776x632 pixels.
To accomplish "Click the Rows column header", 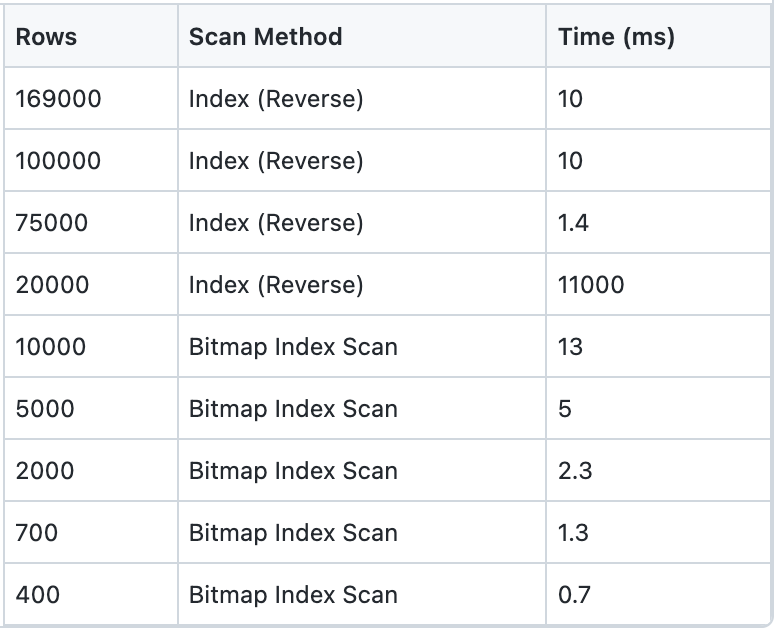I will 91,36.
